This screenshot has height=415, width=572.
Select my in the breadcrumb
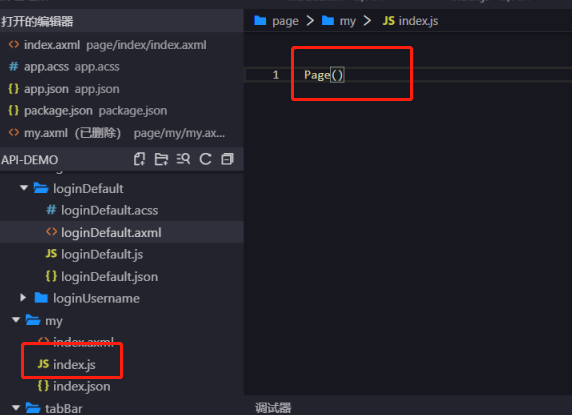[347, 21]
